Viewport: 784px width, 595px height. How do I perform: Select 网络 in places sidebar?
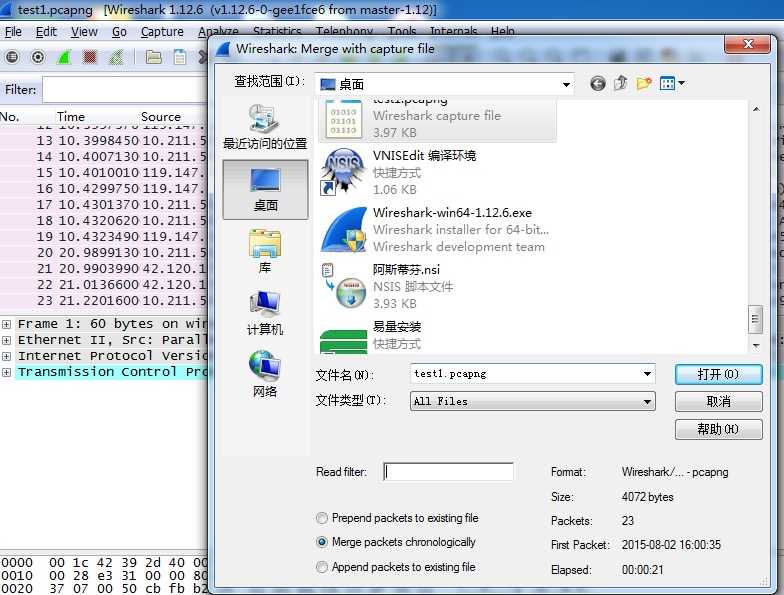coord(265,374)
